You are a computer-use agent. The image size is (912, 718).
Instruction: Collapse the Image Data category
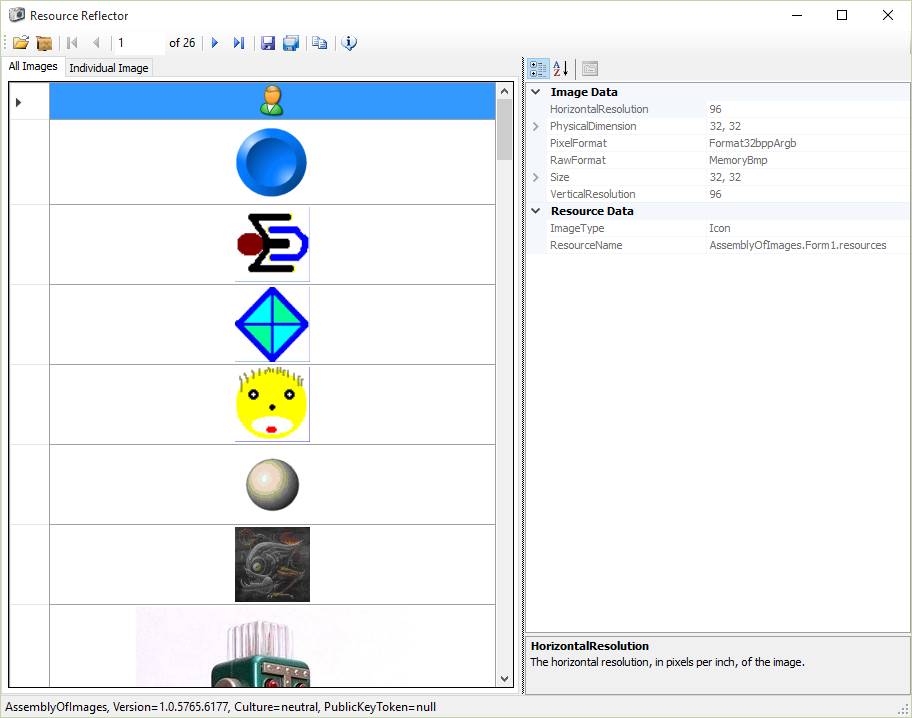pos(536,91)
